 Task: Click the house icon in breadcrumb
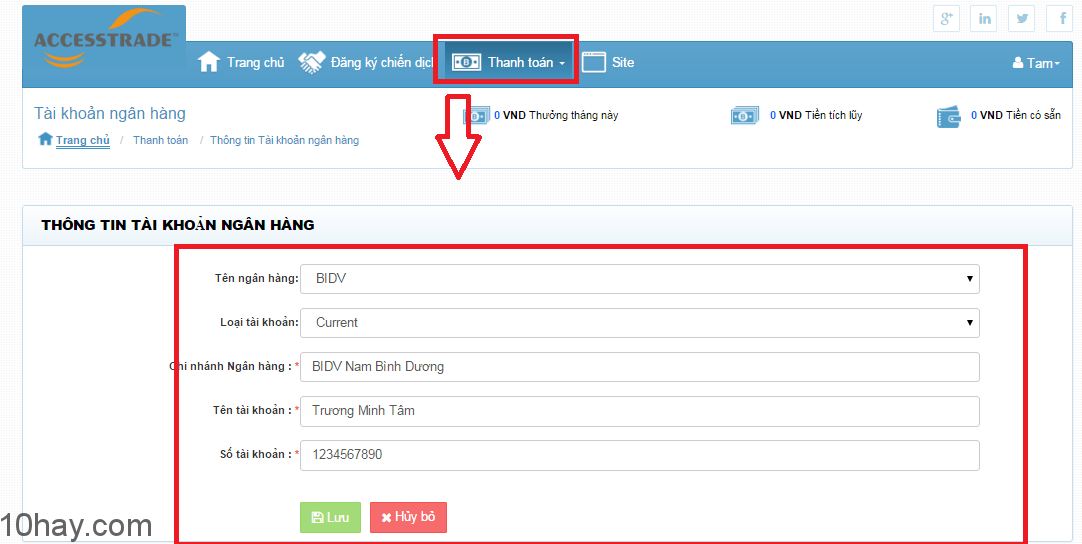tap(45, 140)
